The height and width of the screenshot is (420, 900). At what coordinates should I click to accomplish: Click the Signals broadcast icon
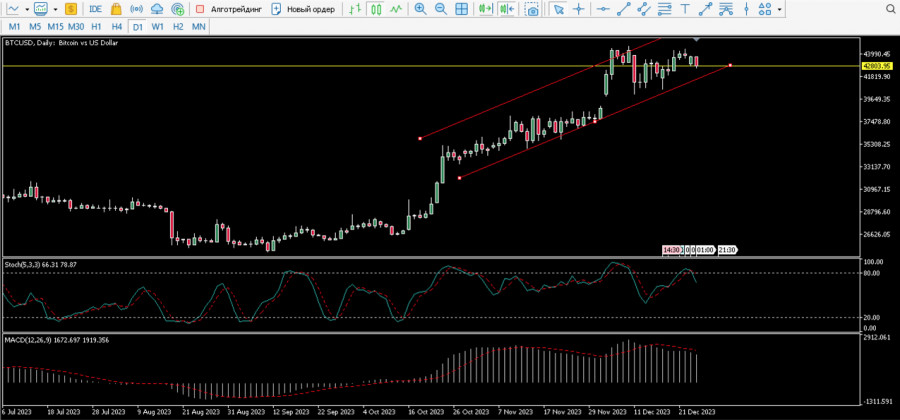137,9
